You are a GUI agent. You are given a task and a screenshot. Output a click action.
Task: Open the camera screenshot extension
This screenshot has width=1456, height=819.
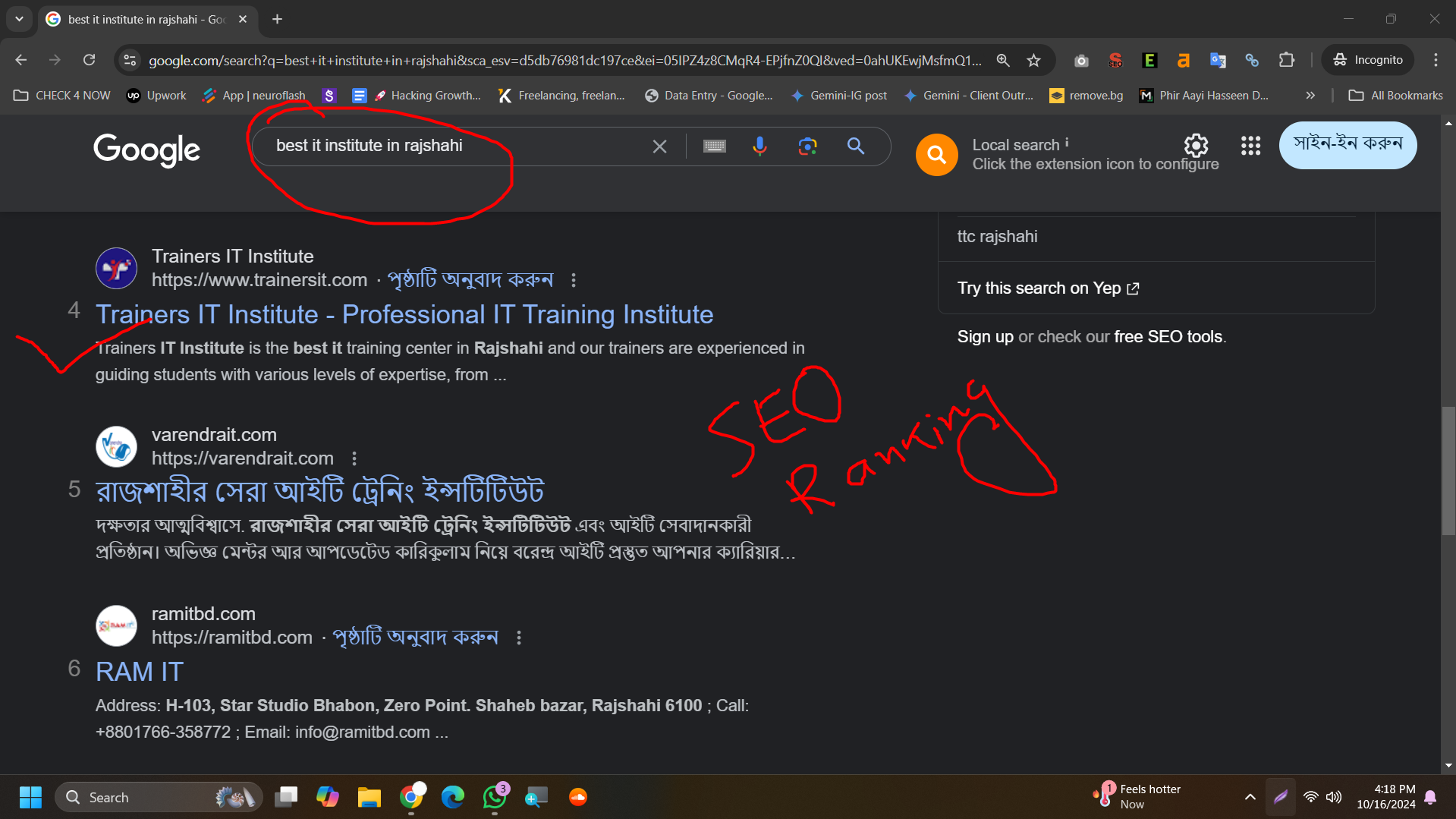(1081, 60)
